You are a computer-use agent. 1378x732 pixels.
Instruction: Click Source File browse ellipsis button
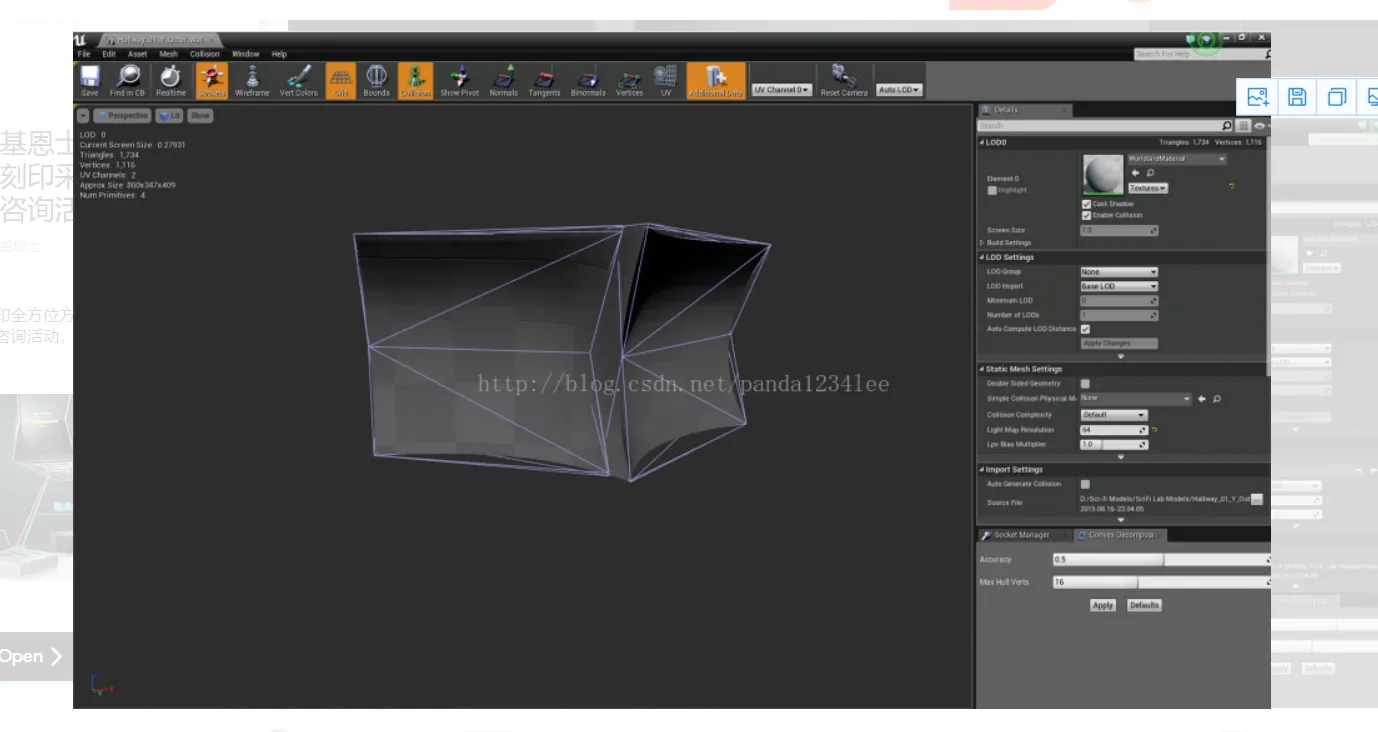(1257, 499)
